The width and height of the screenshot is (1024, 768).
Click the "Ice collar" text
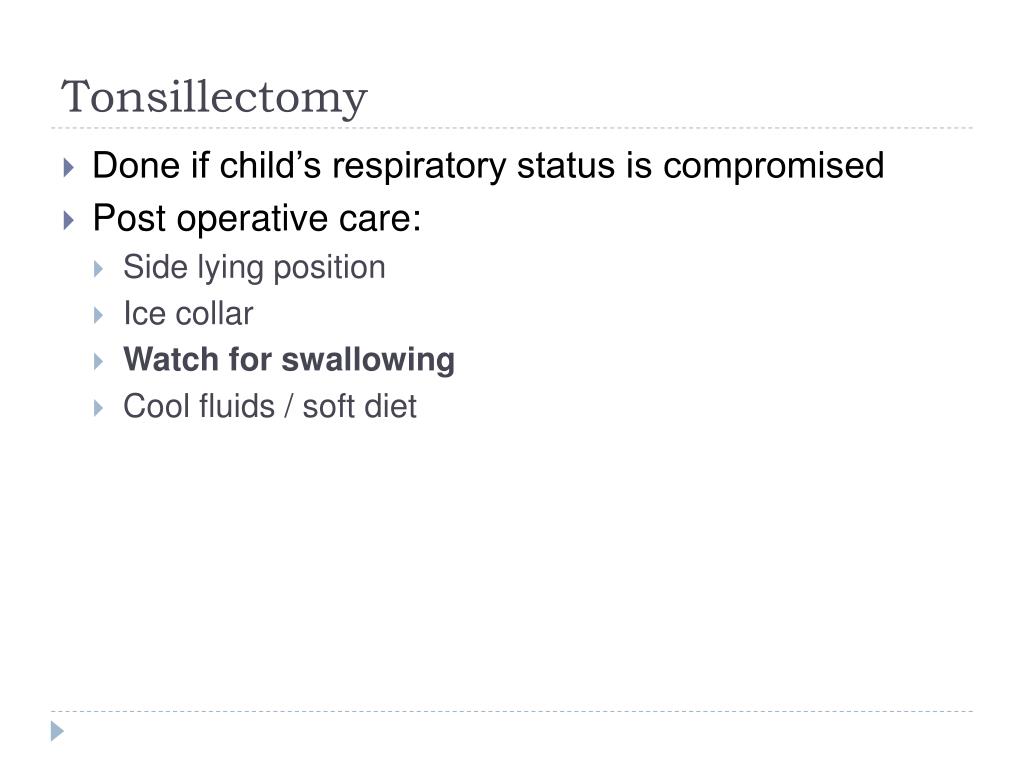pos(188,313)
